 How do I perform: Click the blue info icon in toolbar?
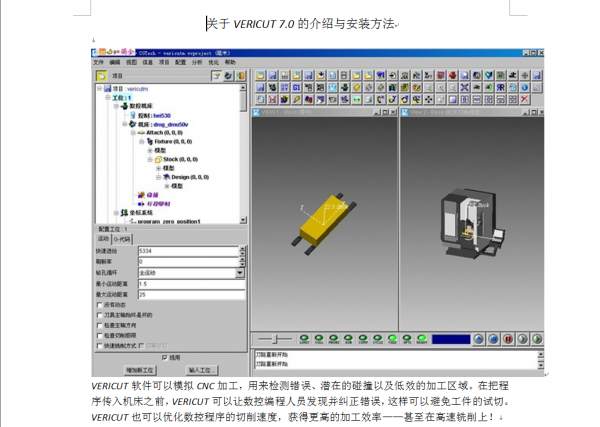click(525, 87)
